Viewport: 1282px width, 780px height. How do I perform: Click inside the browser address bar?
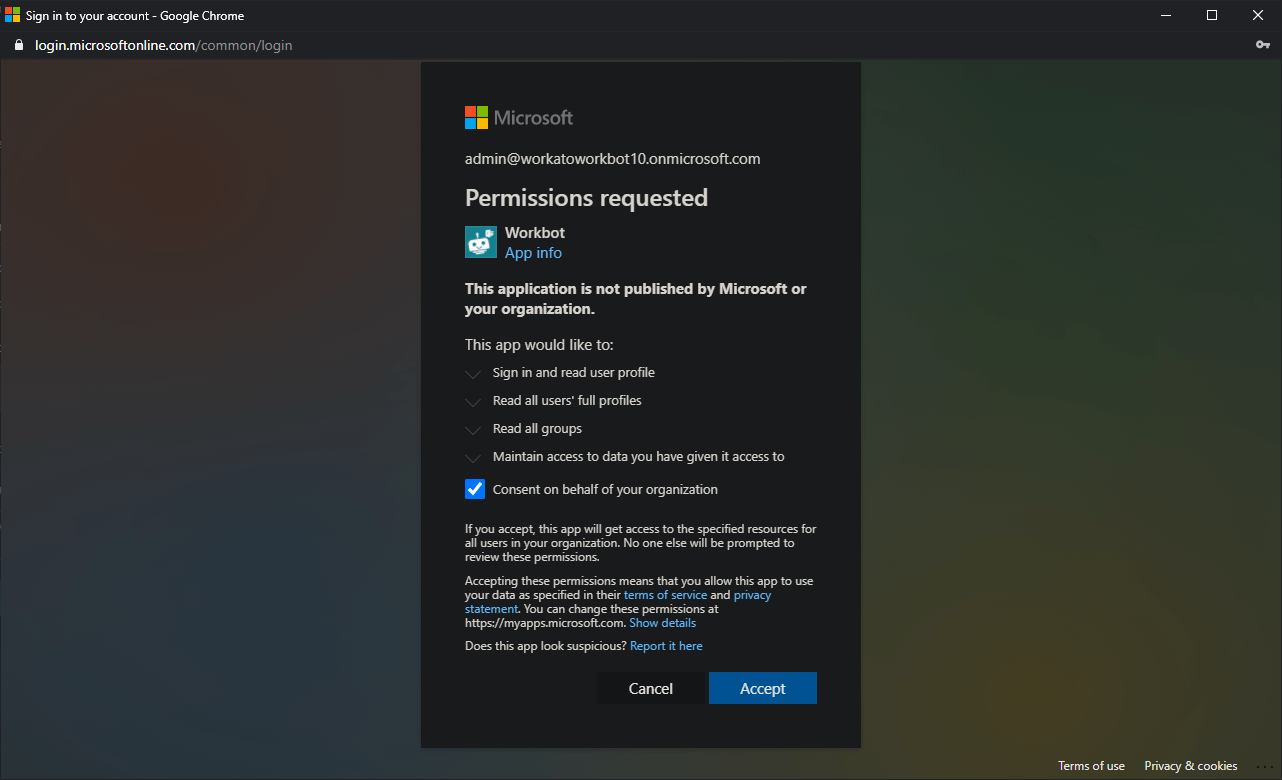[x=400, y=45]
